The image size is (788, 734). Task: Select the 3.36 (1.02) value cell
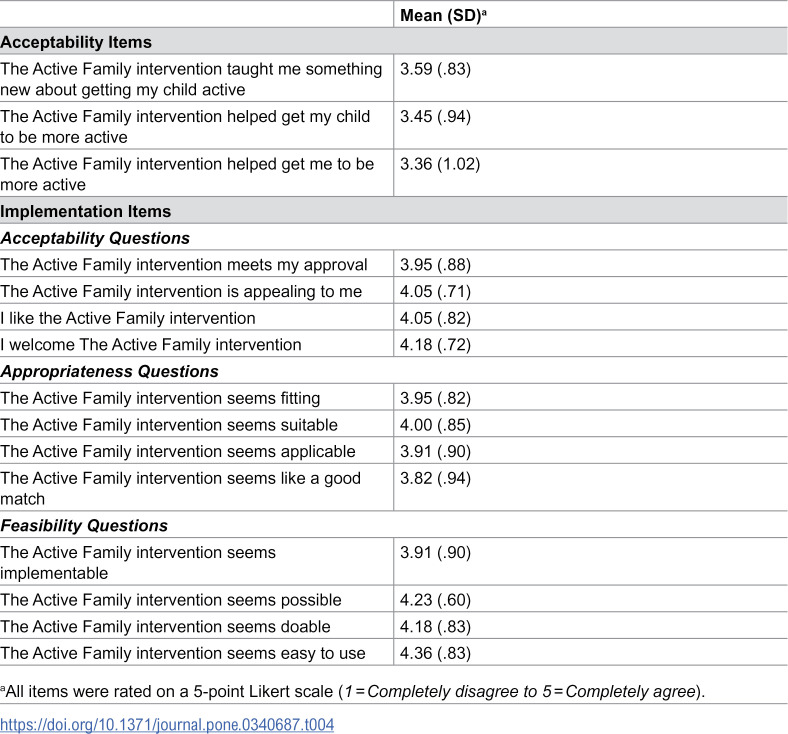click(x=440, y=164)
